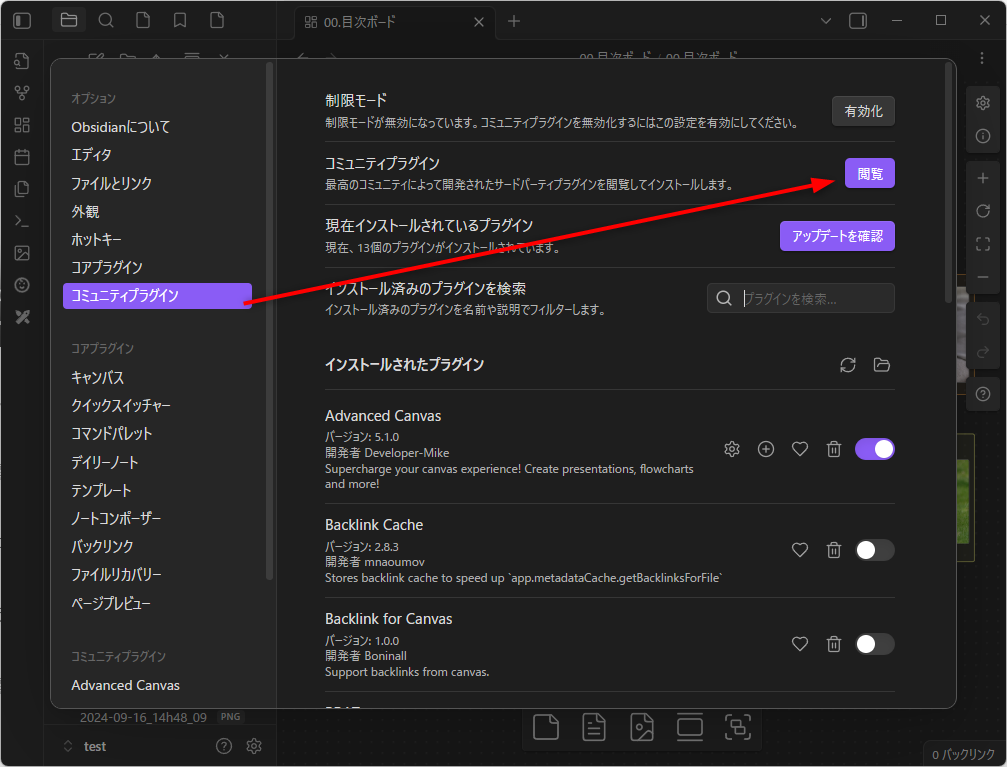
Task: Reset canvas zoom with circular arrow icon
Action: (x=983, y=211)
